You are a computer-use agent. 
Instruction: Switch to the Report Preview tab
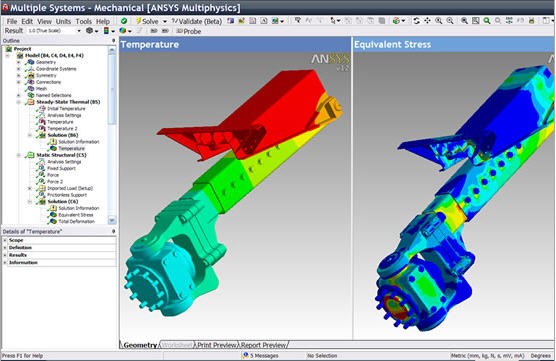[263, 345]
